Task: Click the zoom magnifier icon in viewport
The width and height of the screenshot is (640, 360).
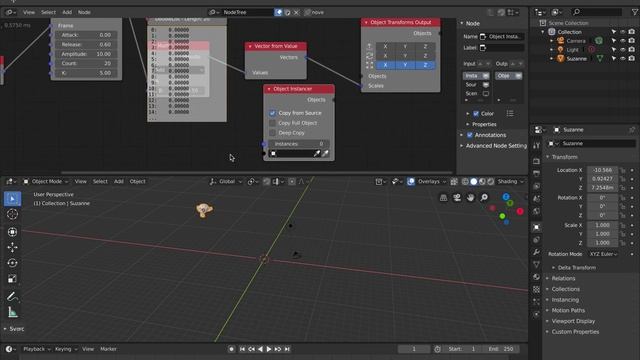Action: [484, 198]
